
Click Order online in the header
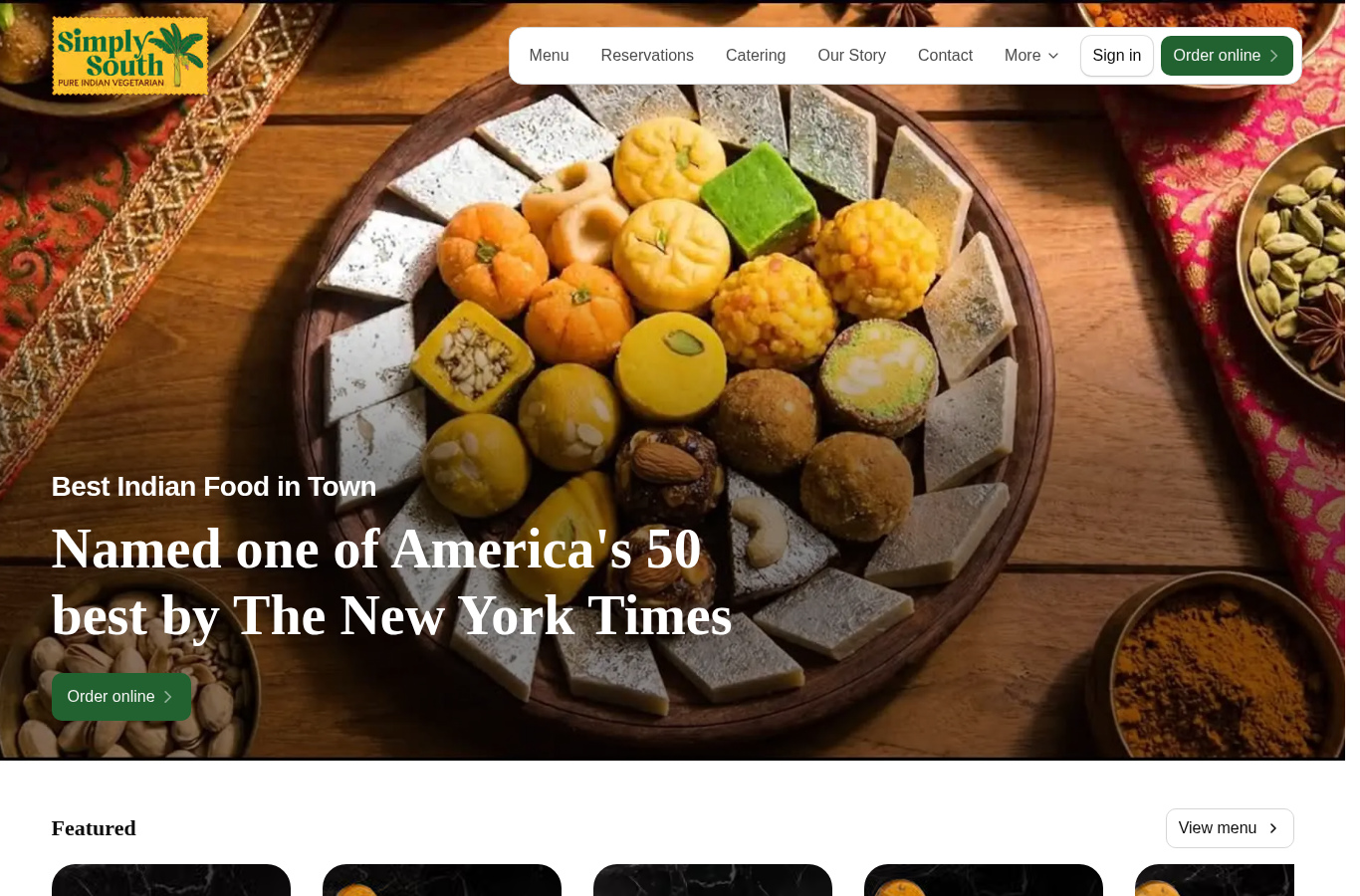(x=1227, y=56)
